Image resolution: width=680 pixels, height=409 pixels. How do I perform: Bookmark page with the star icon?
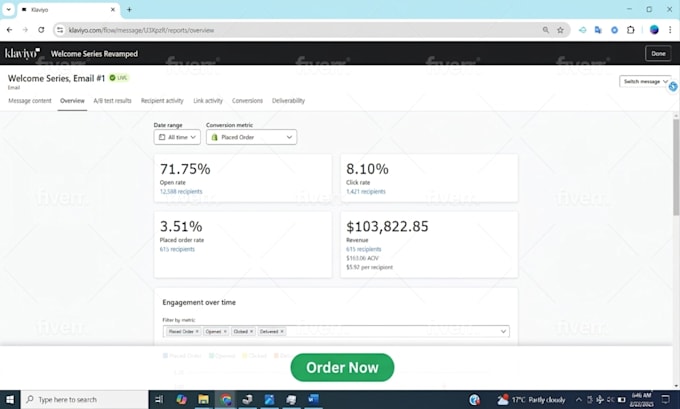[x=560, y=30]
